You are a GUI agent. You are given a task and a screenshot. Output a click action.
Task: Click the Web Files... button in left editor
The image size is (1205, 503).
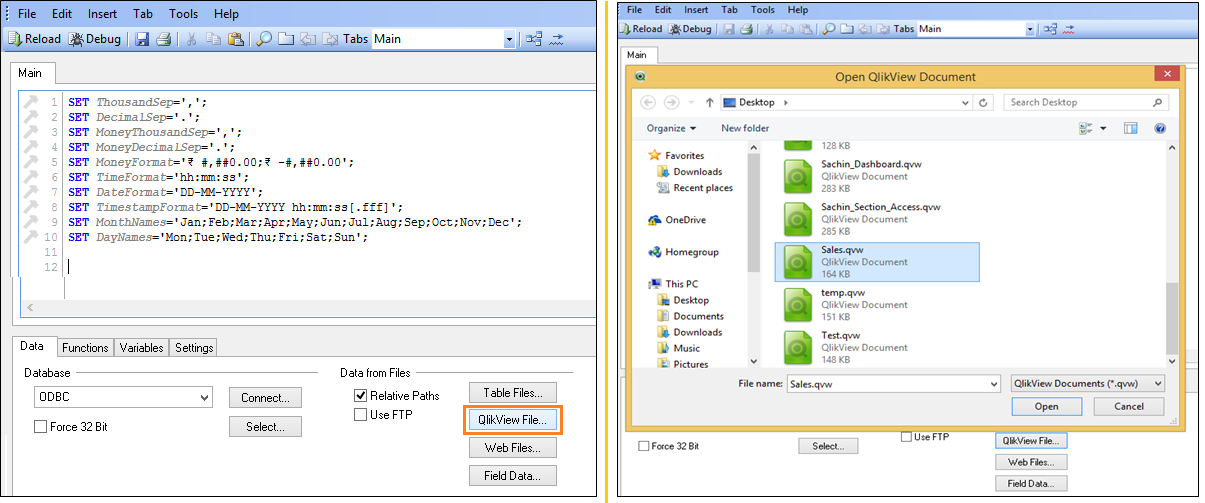coord(513,448)
